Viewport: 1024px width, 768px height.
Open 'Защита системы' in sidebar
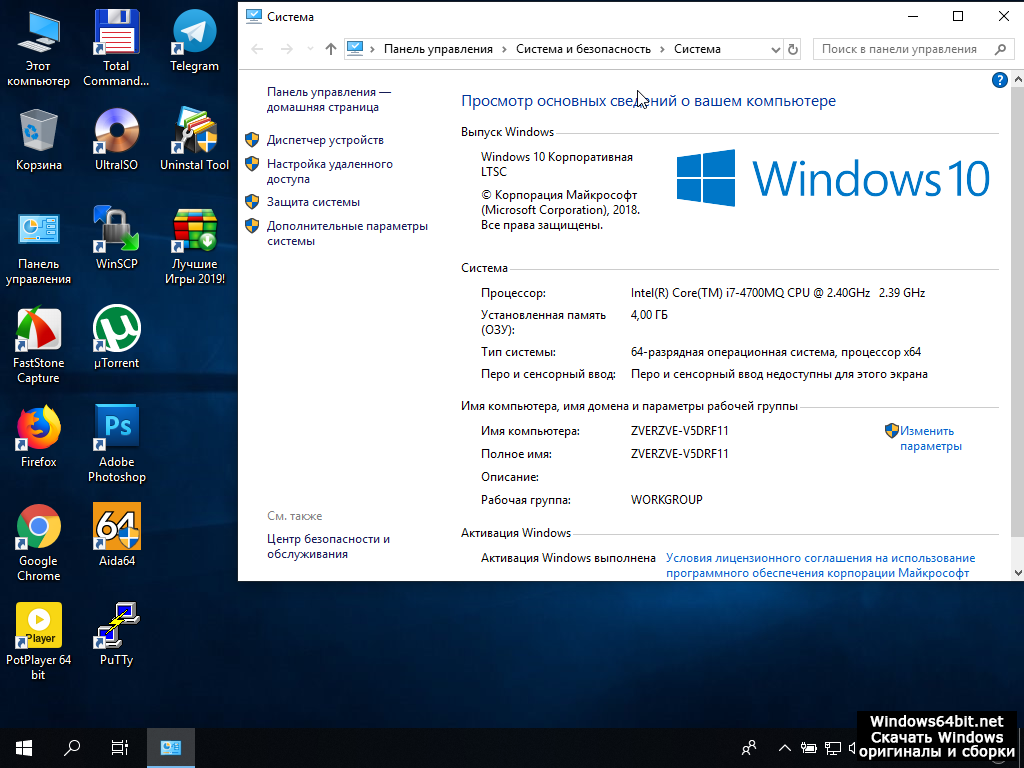(313, 202)
